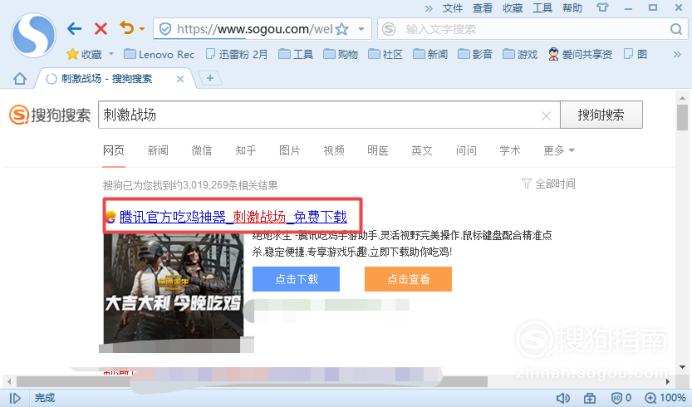
Task: Open the 工具 menu in the menu bar
Action: [542, 8]
